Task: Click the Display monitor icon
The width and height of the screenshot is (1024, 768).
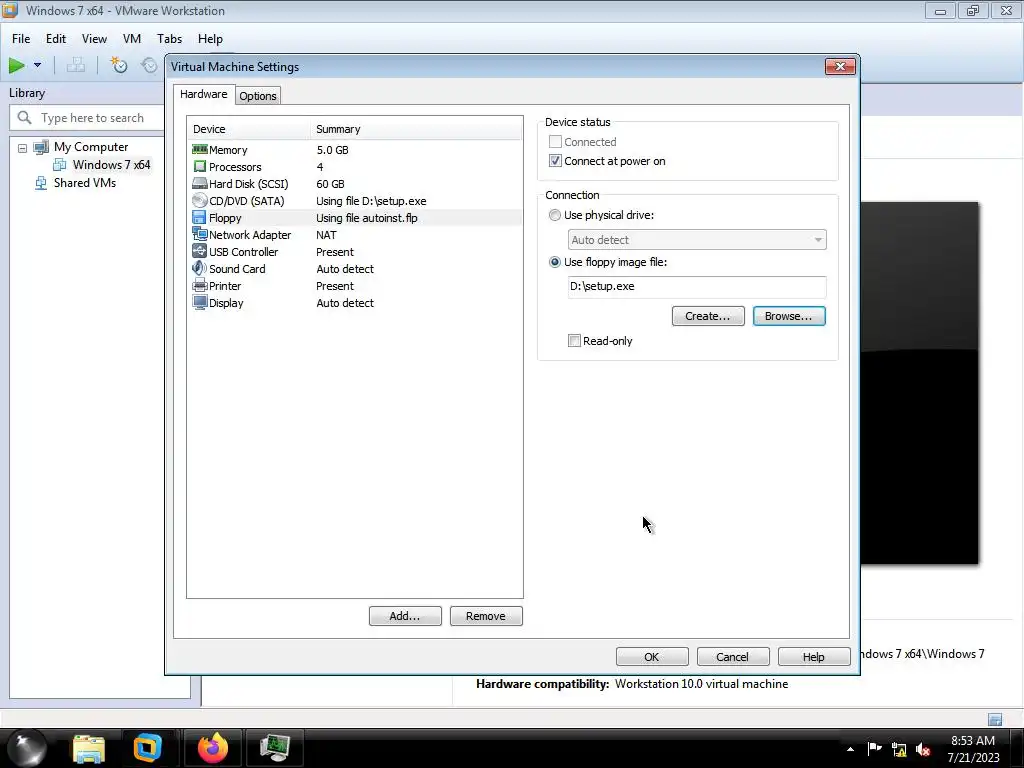Action: point(200,302)
